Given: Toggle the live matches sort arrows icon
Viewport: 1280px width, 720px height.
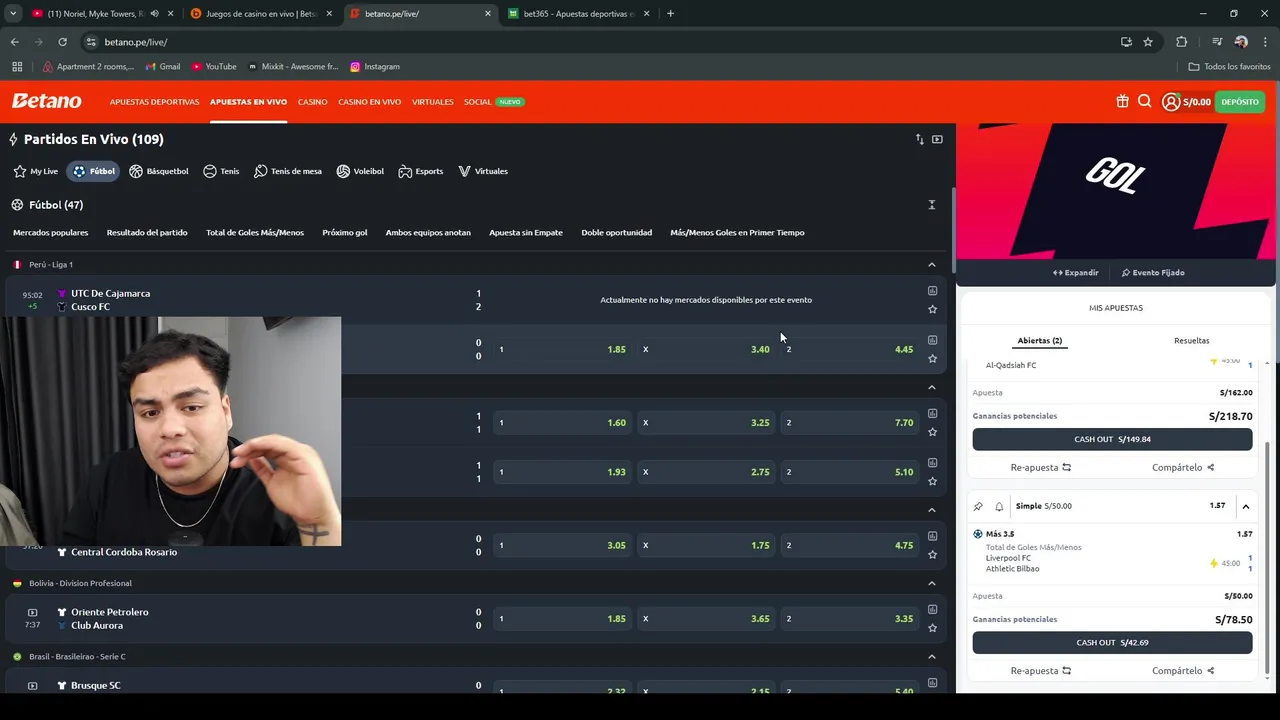Looking at the screenshot, I should 919,139.
